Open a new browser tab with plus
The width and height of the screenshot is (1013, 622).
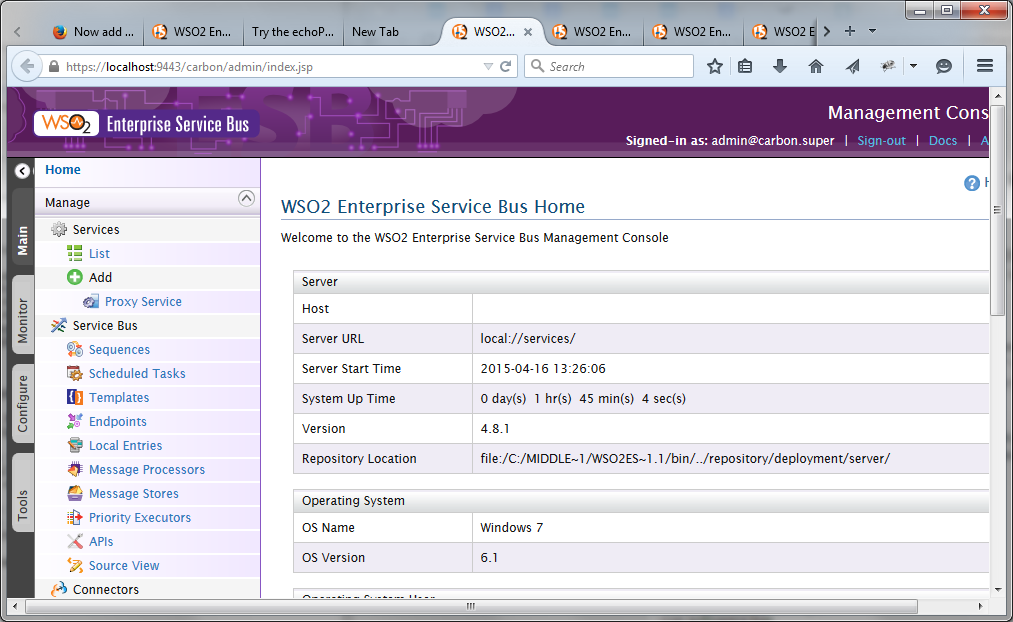click(850, 31)
